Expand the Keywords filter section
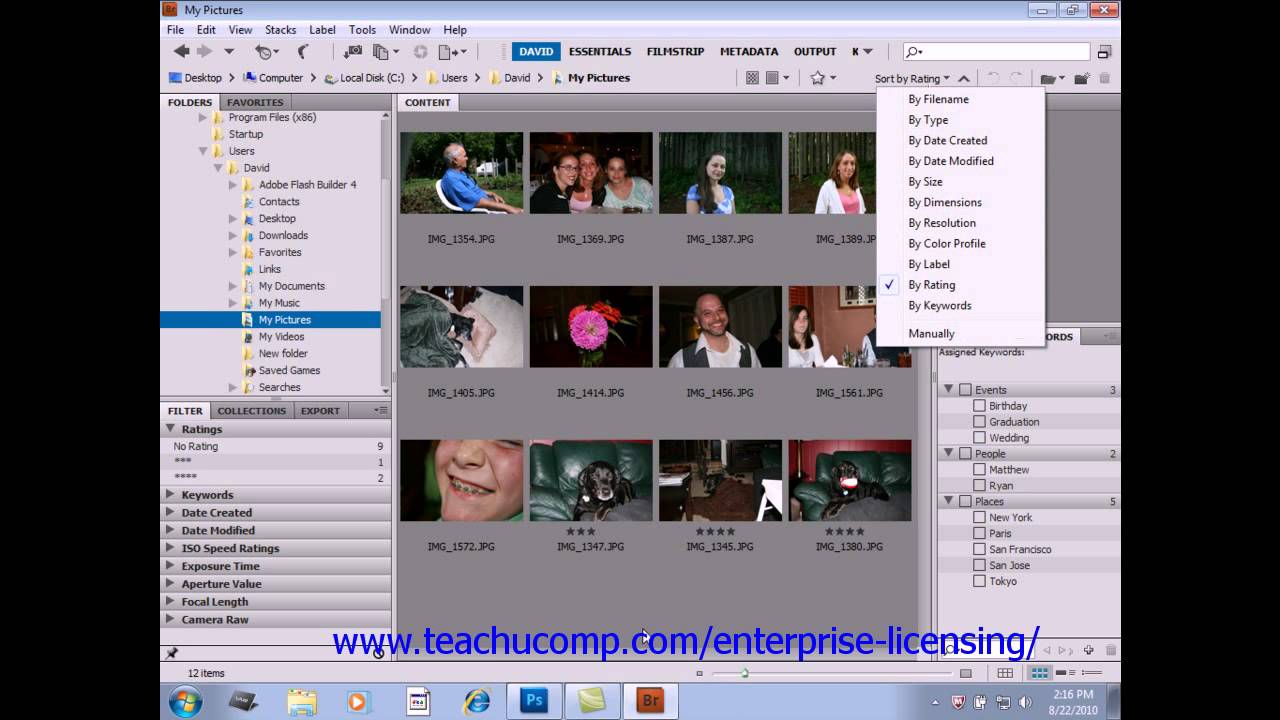 170,494
